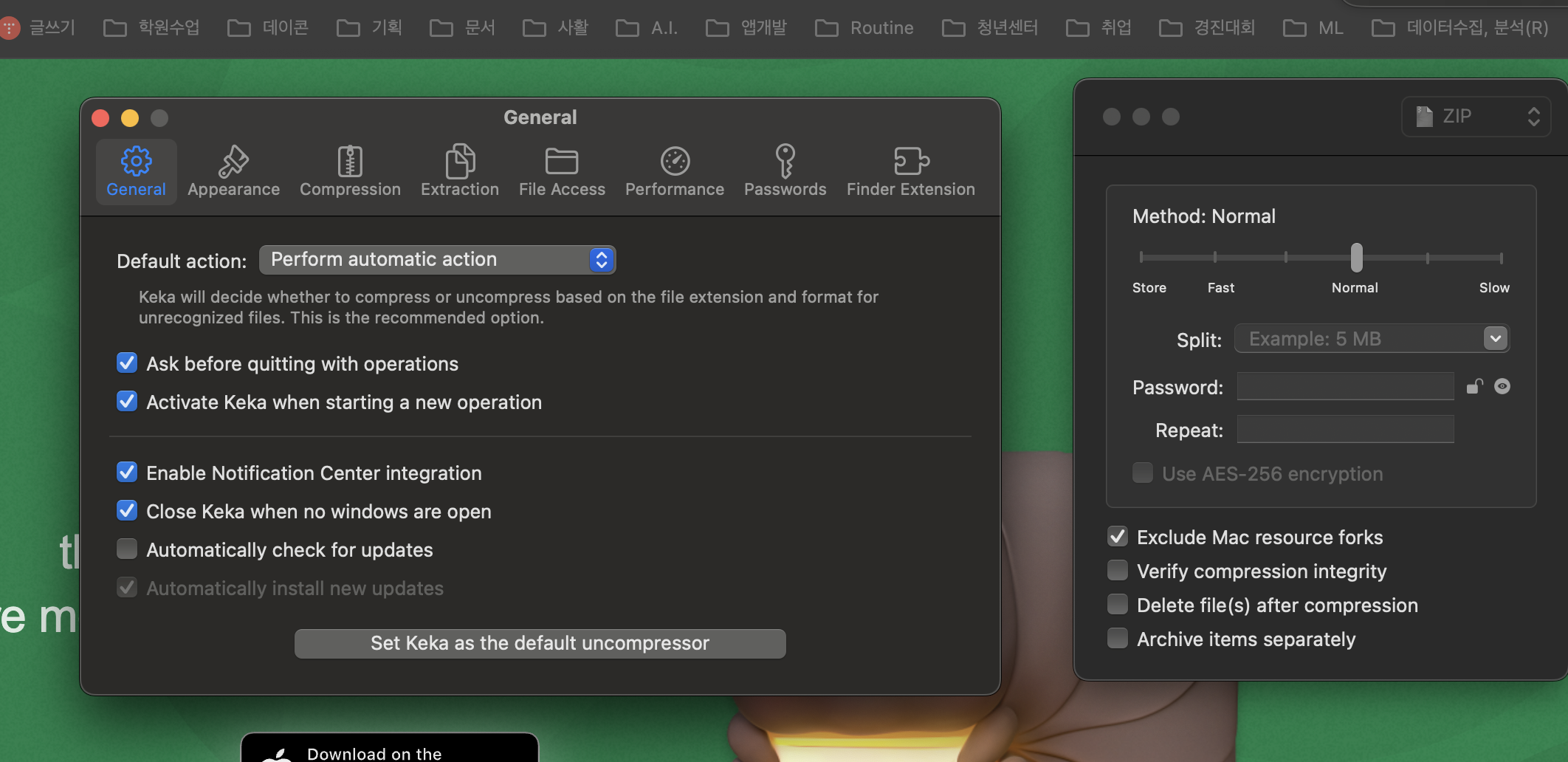
Task: Open the General preferences tab
Action: click(137, 171)
